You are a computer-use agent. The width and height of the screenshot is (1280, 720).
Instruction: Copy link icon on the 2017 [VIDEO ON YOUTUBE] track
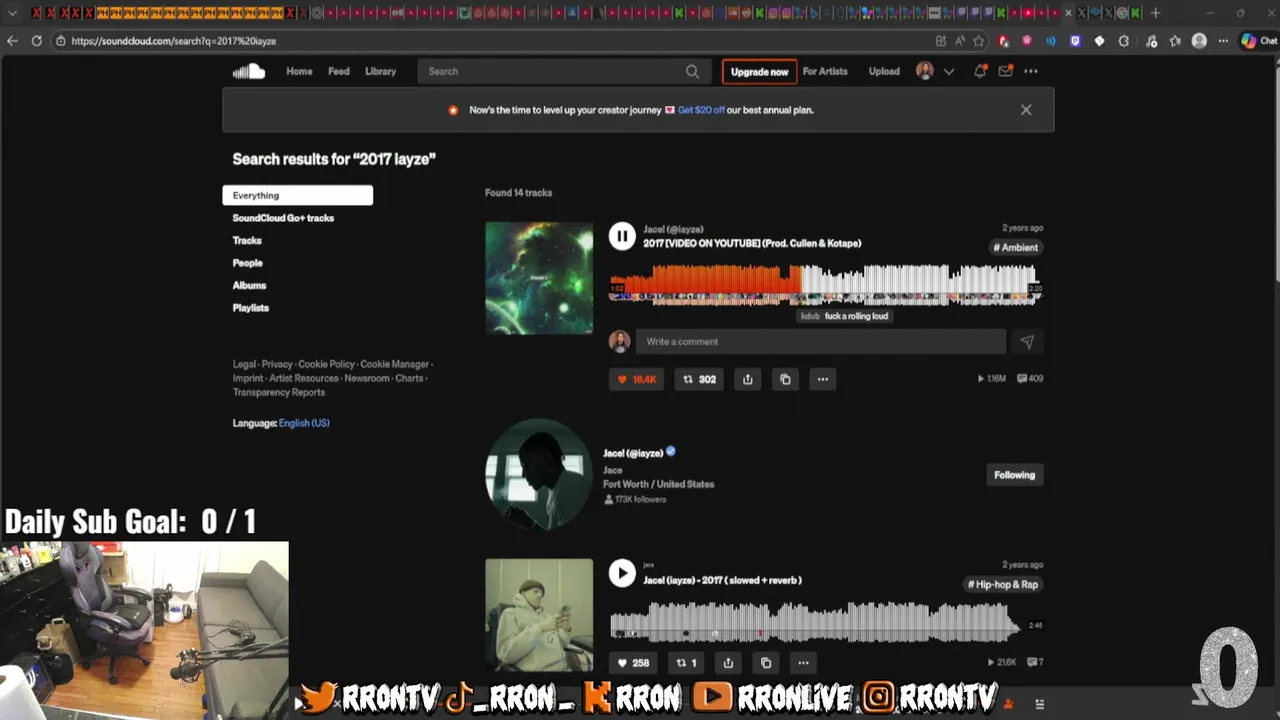[785, 379]
